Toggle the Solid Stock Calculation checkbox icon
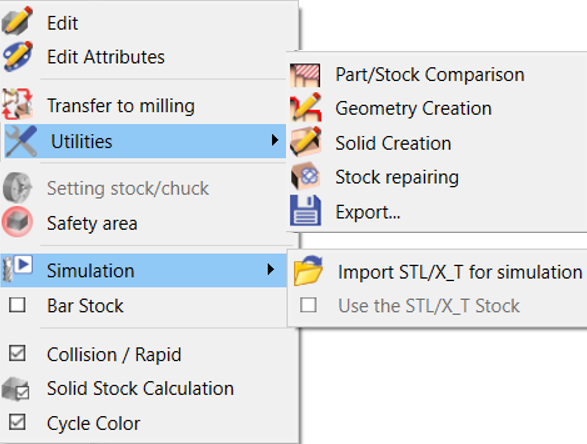 pos(16,389)
